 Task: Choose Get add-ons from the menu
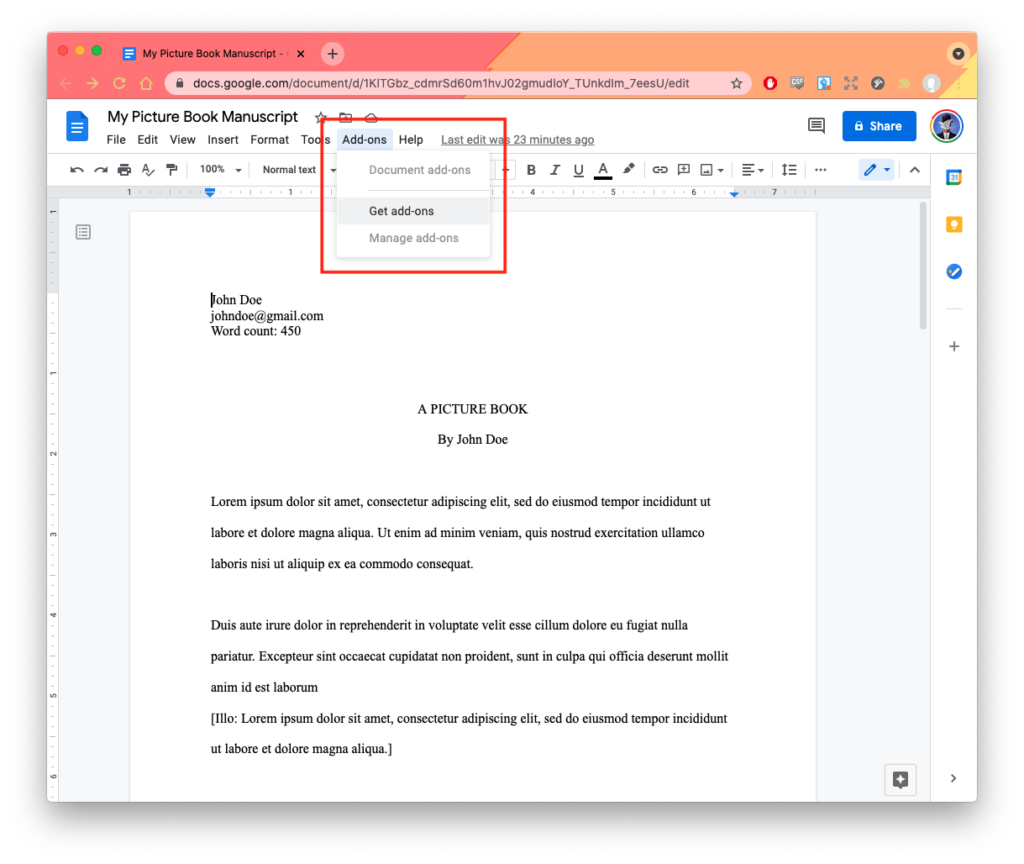coord(401,210)
